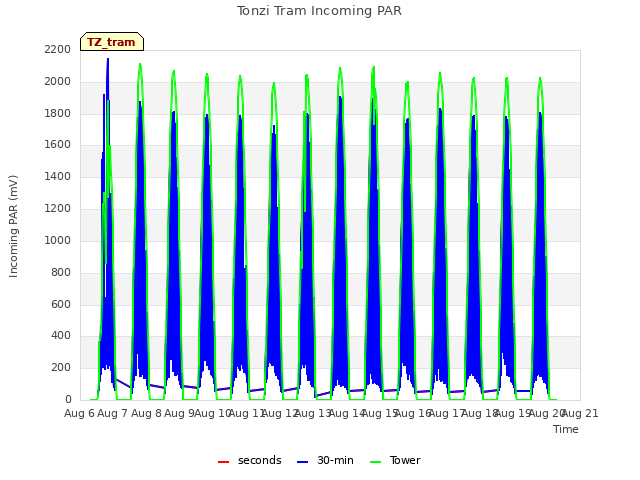
Task: Click the Aug 7 x-axis date label
Action: tap(113, 413)
